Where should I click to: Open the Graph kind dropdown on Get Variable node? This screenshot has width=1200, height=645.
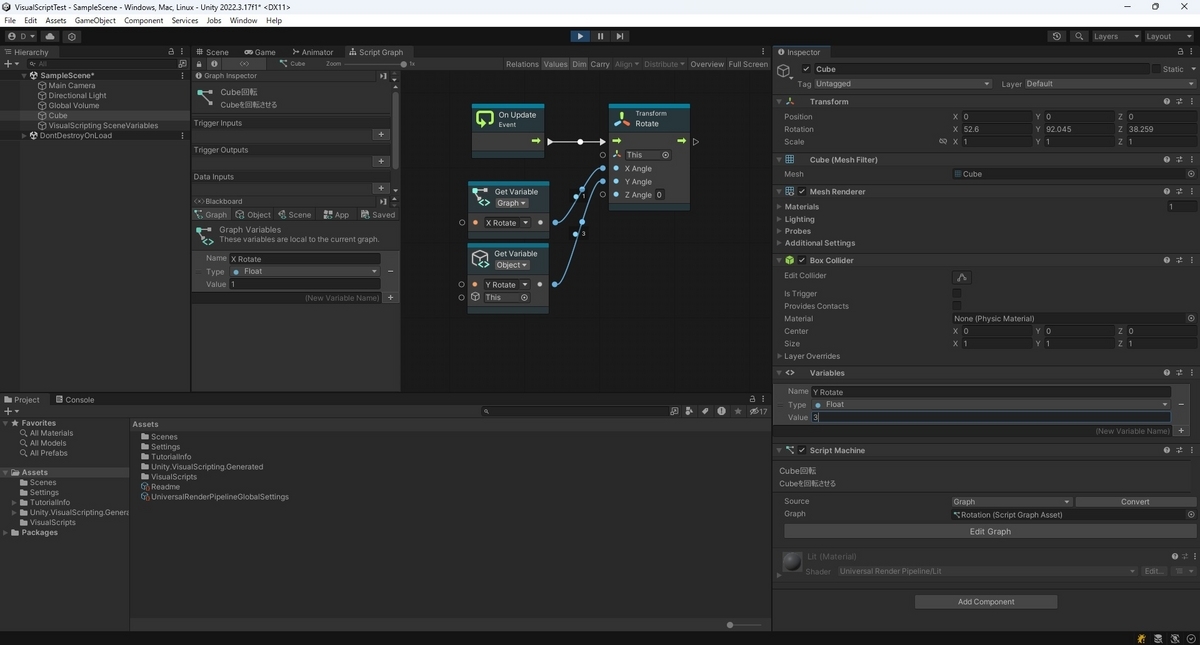click(x=512, y=203)
